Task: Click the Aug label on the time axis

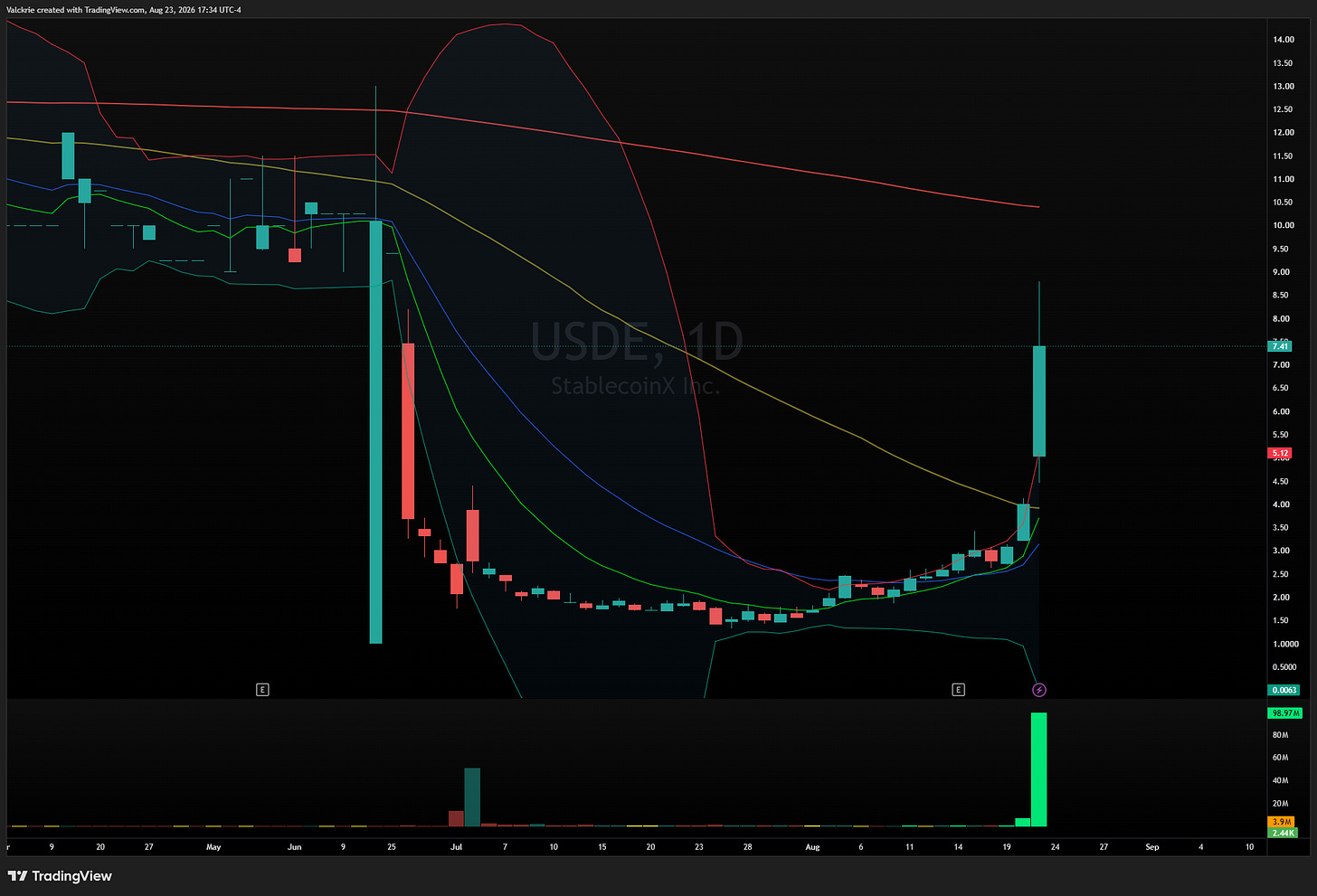Action: point(812,847)
